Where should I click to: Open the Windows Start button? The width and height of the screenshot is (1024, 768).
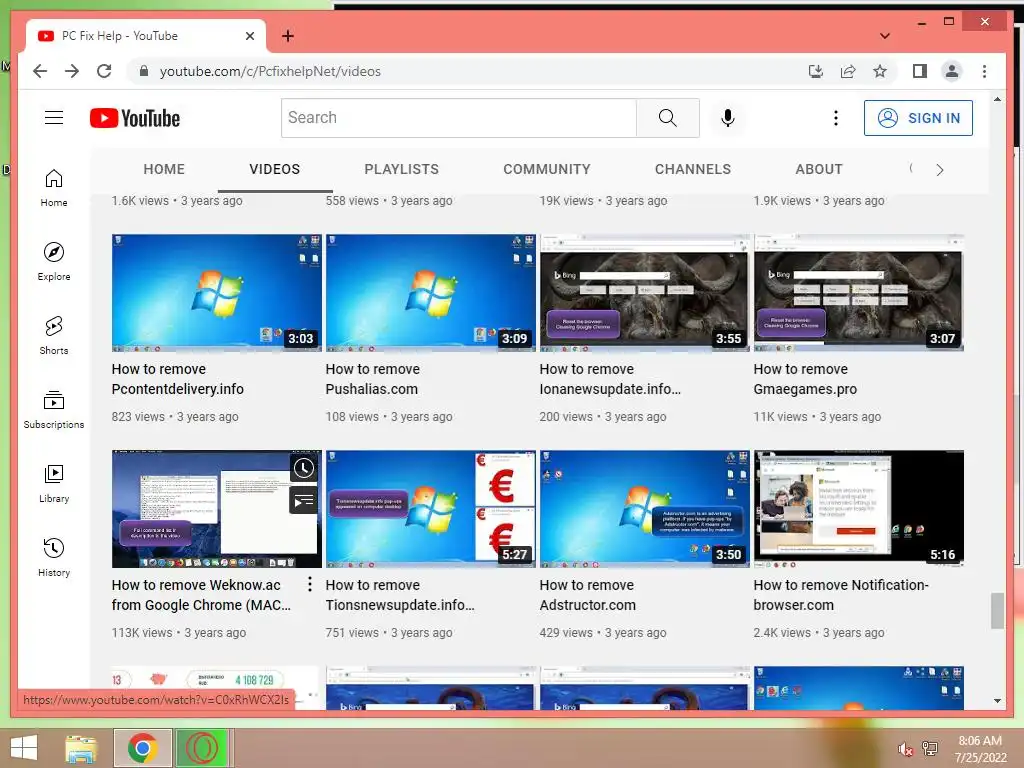(x=24, y=748)
